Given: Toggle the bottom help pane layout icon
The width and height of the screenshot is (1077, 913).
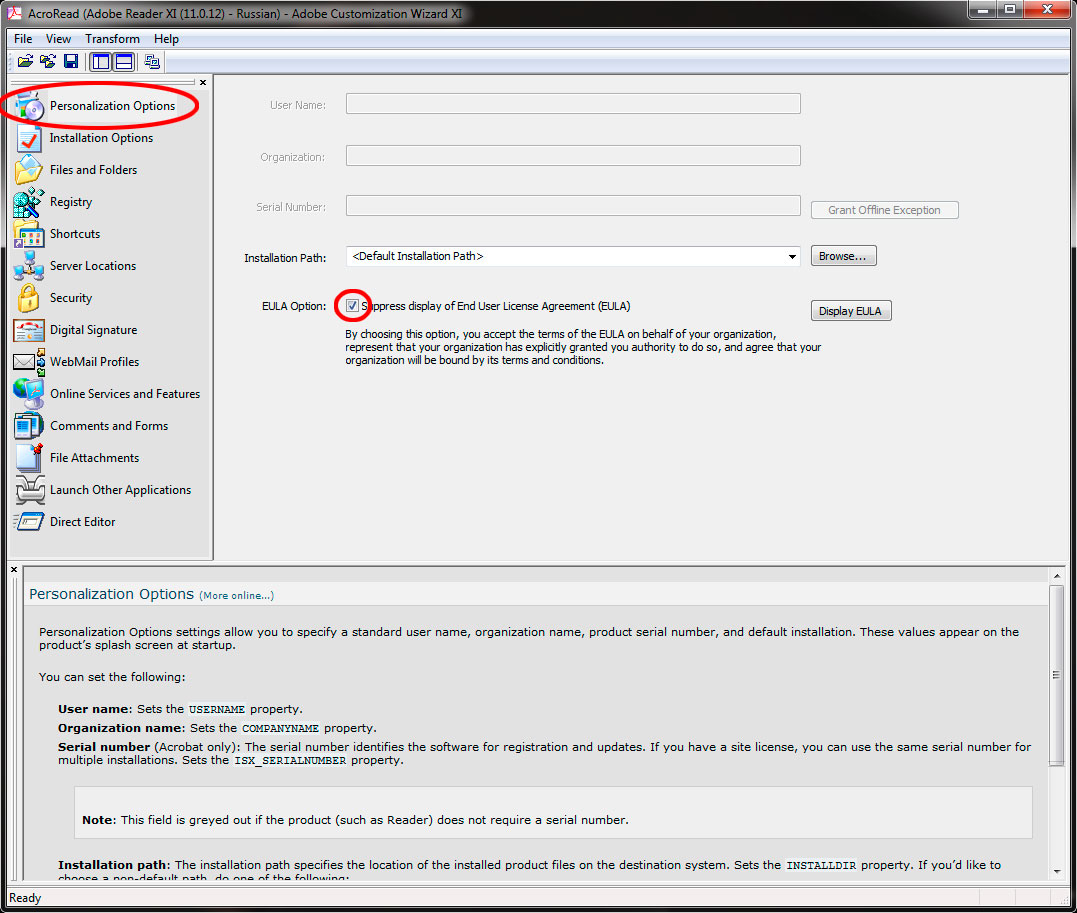Looking at the screenshot, I should click(124, 62).
